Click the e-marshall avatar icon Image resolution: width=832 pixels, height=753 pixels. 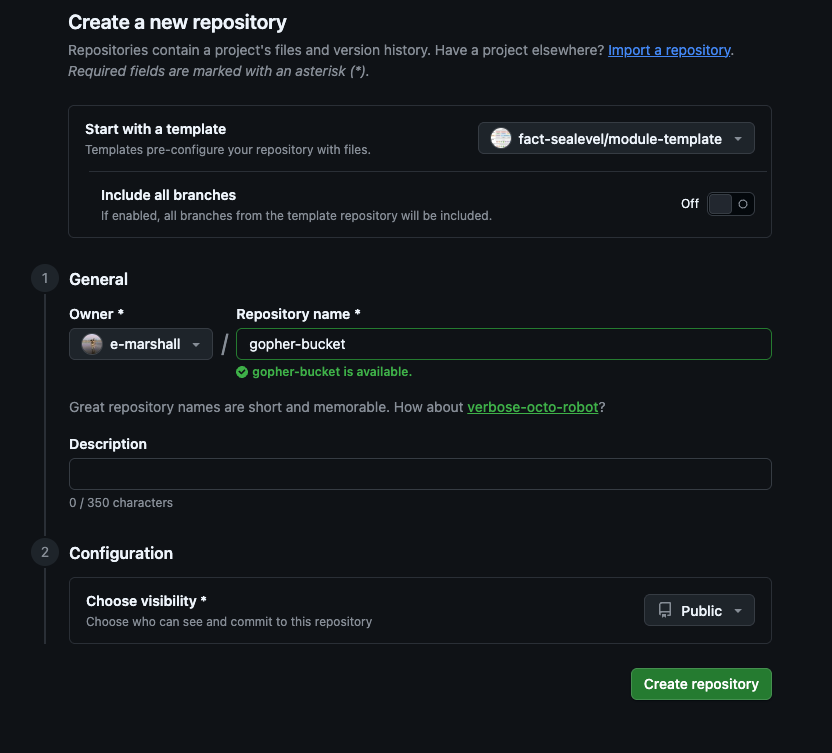click(x=92, y=344)
